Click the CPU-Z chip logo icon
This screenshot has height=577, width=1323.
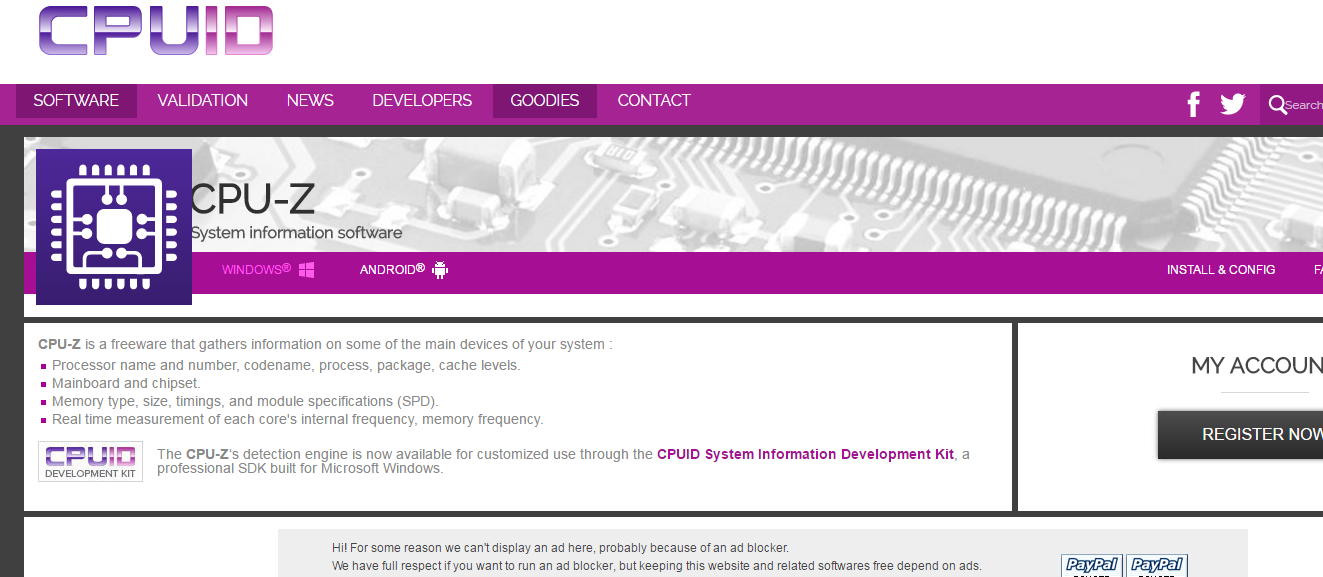(x=114, y=227)
